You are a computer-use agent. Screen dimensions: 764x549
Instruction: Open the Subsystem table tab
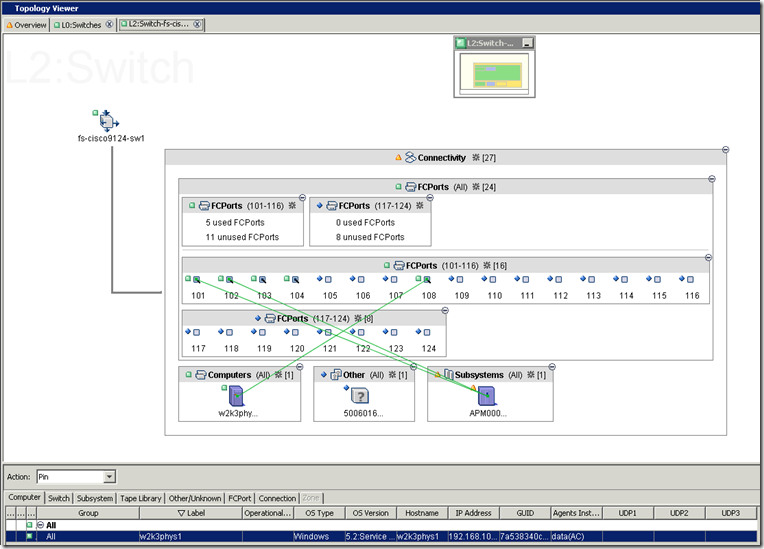95,498
